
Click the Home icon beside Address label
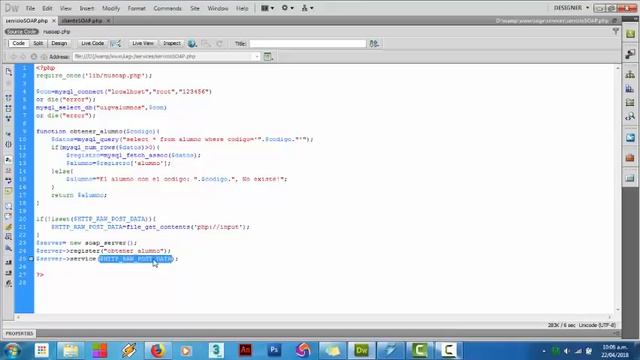point(44,57)
